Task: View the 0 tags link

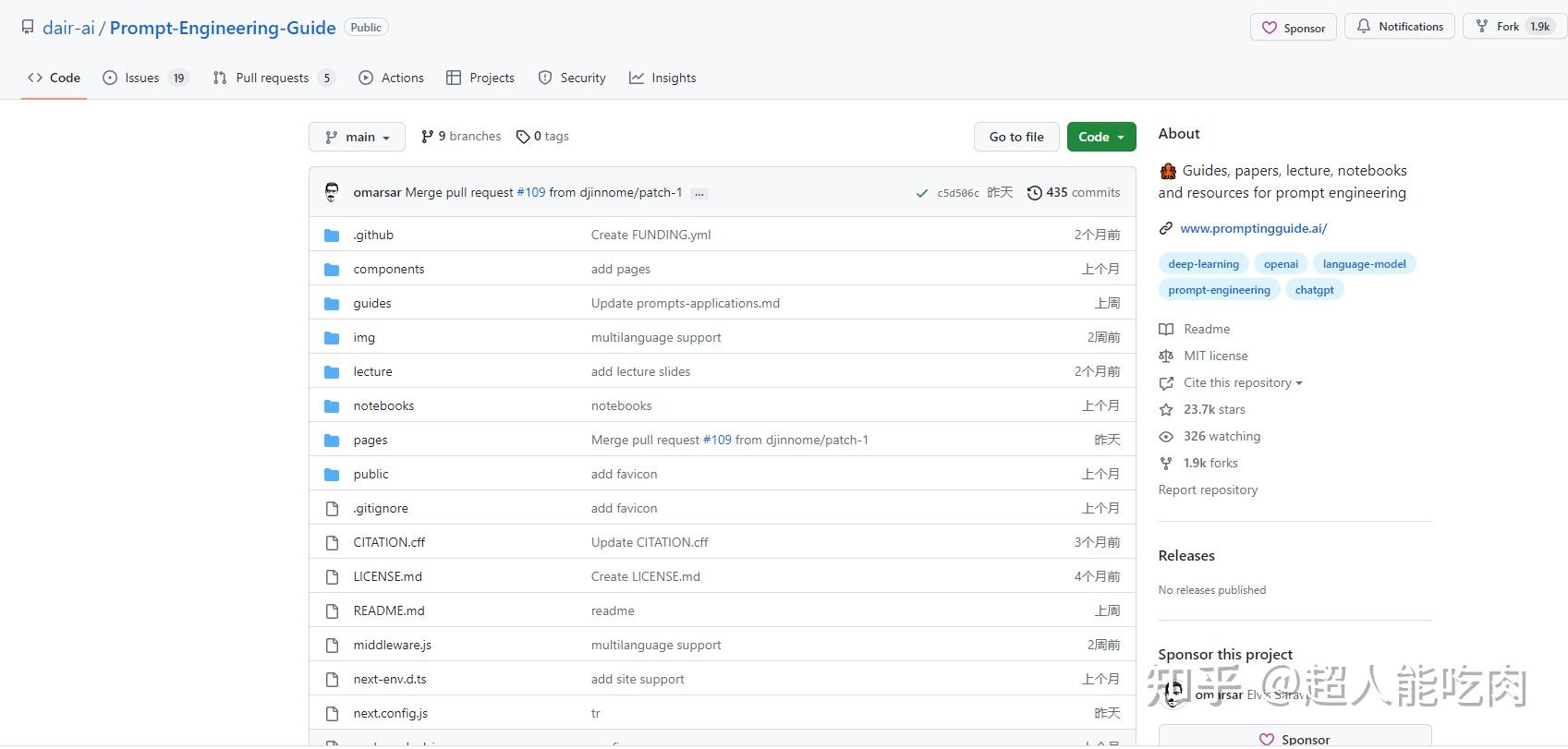Action: click(x=542, y=137)
